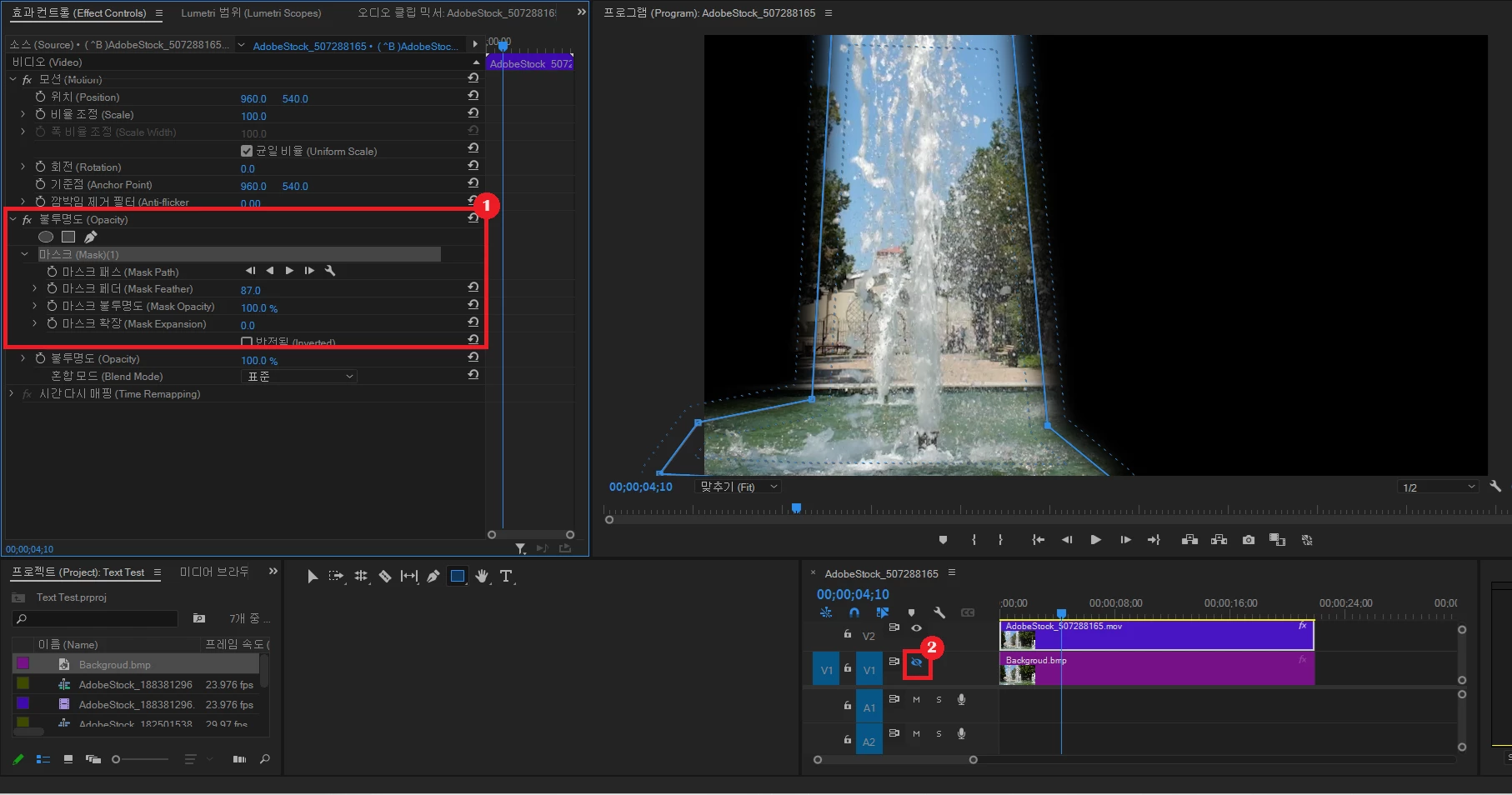
Task: Select the Backgroud.bmp item in project list
Action: [115, 665]
